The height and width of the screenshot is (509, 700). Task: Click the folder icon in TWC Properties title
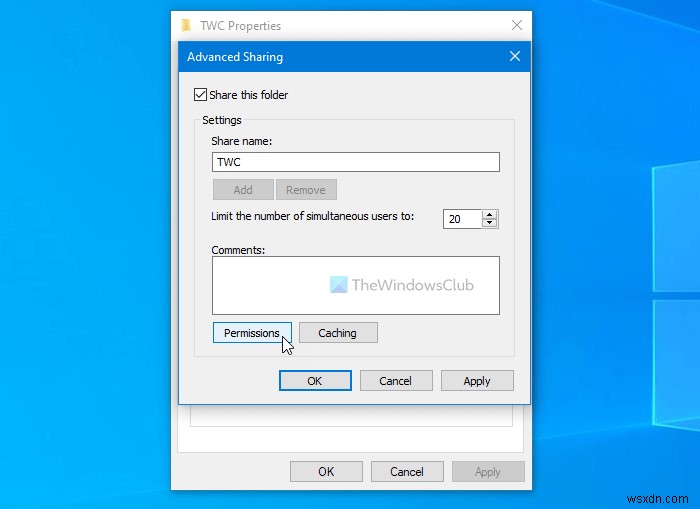click(186, 25)
